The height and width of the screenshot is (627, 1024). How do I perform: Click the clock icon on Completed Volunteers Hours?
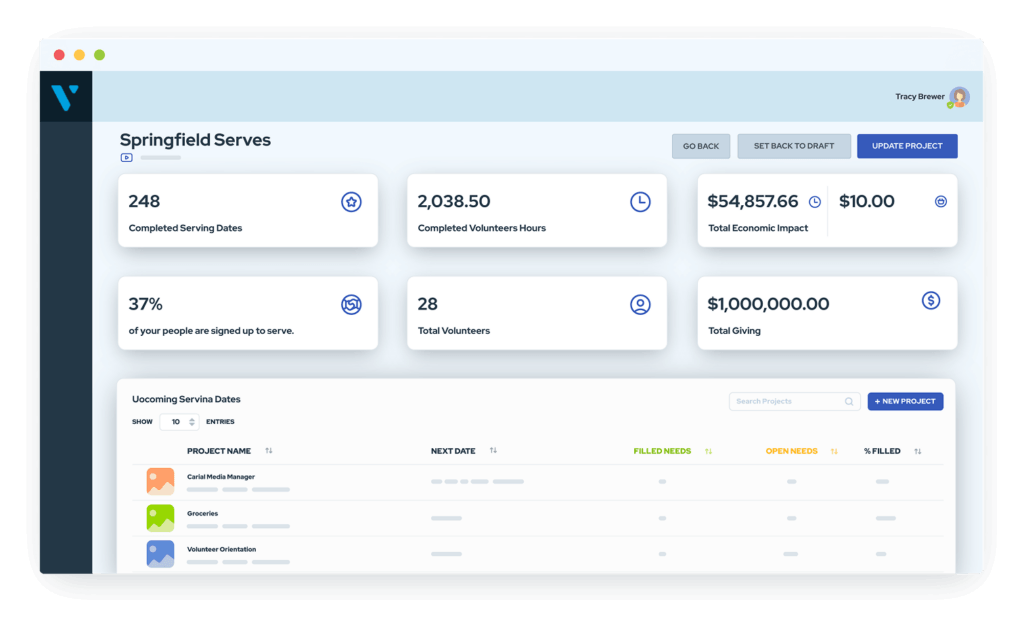click(x=640, y=202)
